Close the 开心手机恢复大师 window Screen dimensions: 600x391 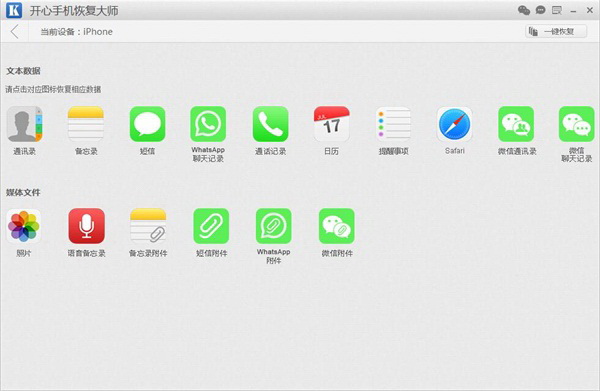pyautogui.click(x=590, y=10)
